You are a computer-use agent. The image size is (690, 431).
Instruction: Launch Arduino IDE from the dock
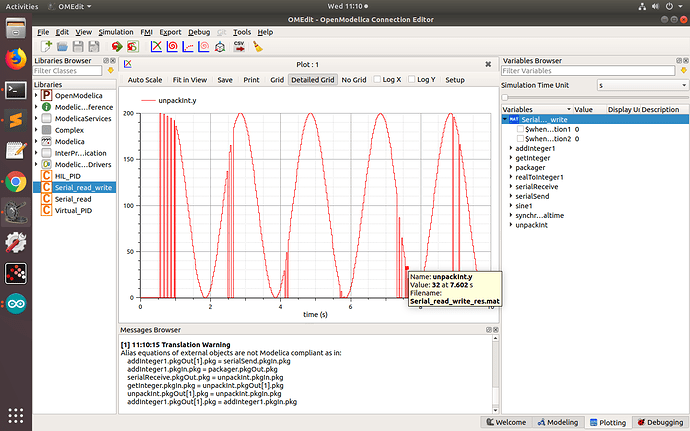pyautogui.click(x=15, y=304)
